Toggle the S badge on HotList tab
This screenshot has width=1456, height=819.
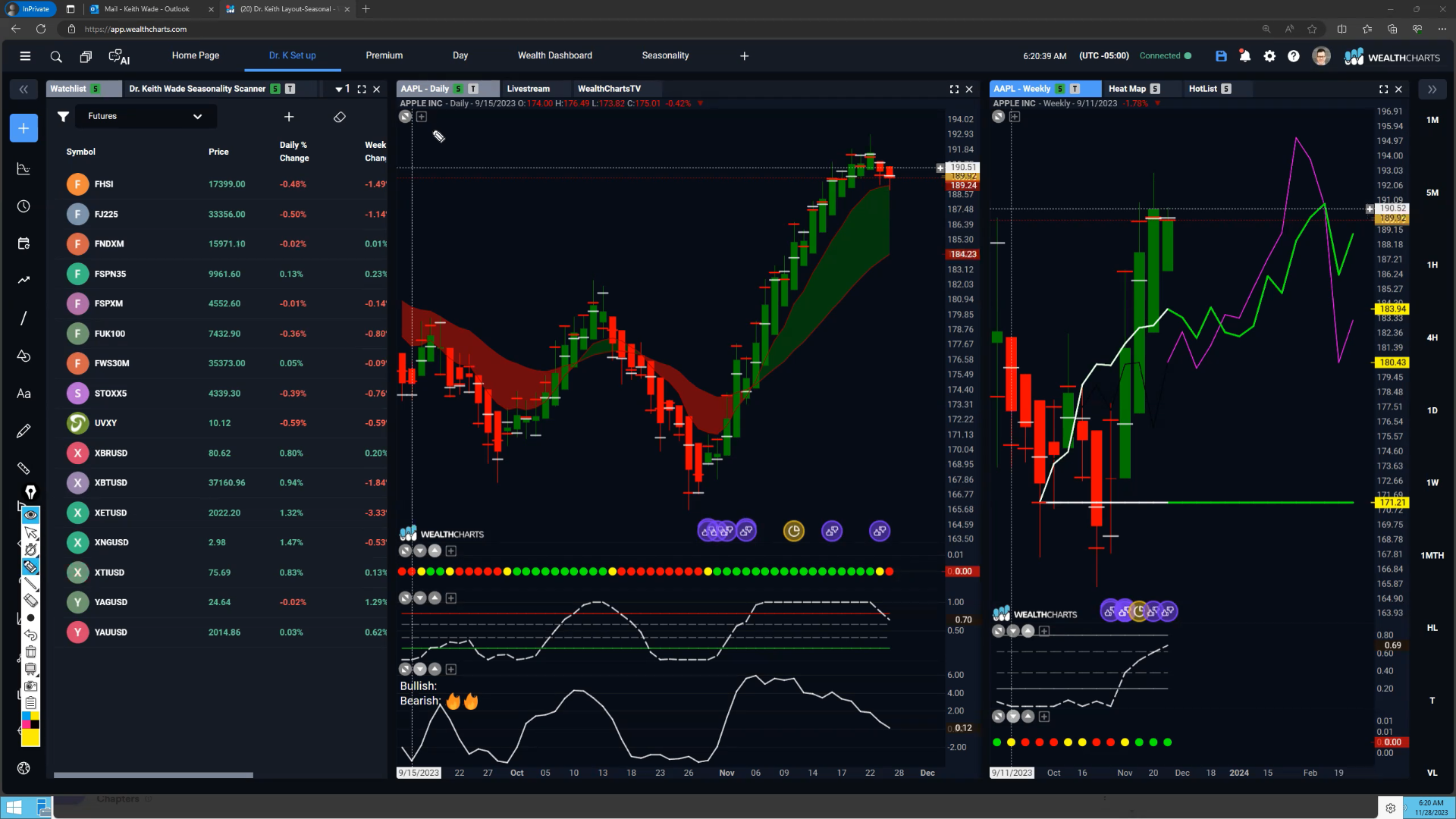1226,89
